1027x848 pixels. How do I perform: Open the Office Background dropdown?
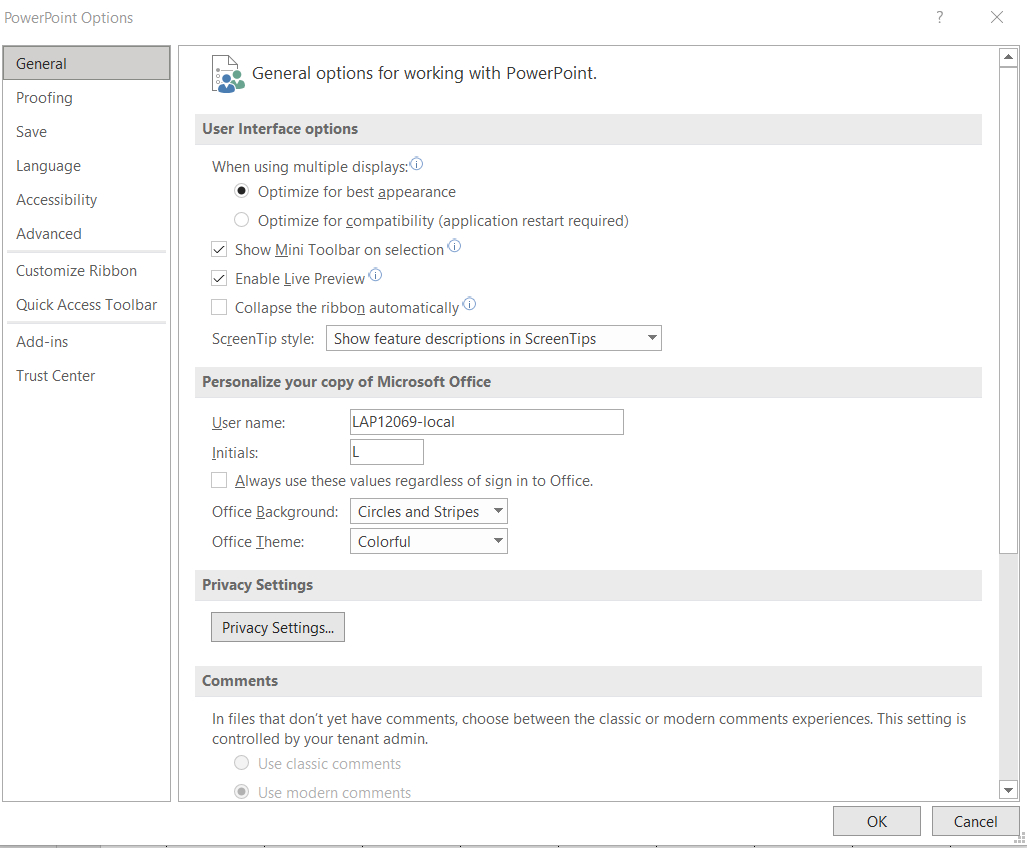[x=429, y=511]
